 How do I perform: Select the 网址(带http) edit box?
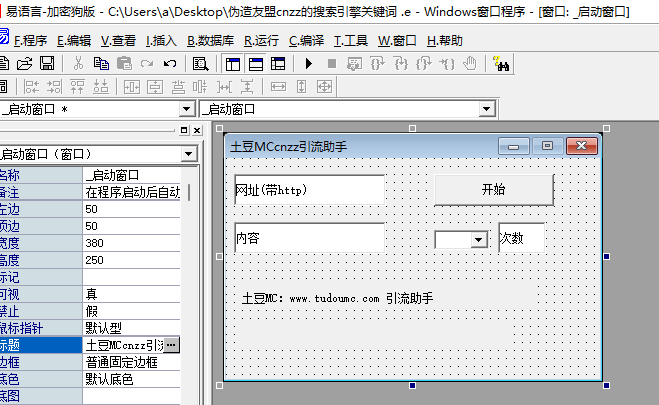309,190
